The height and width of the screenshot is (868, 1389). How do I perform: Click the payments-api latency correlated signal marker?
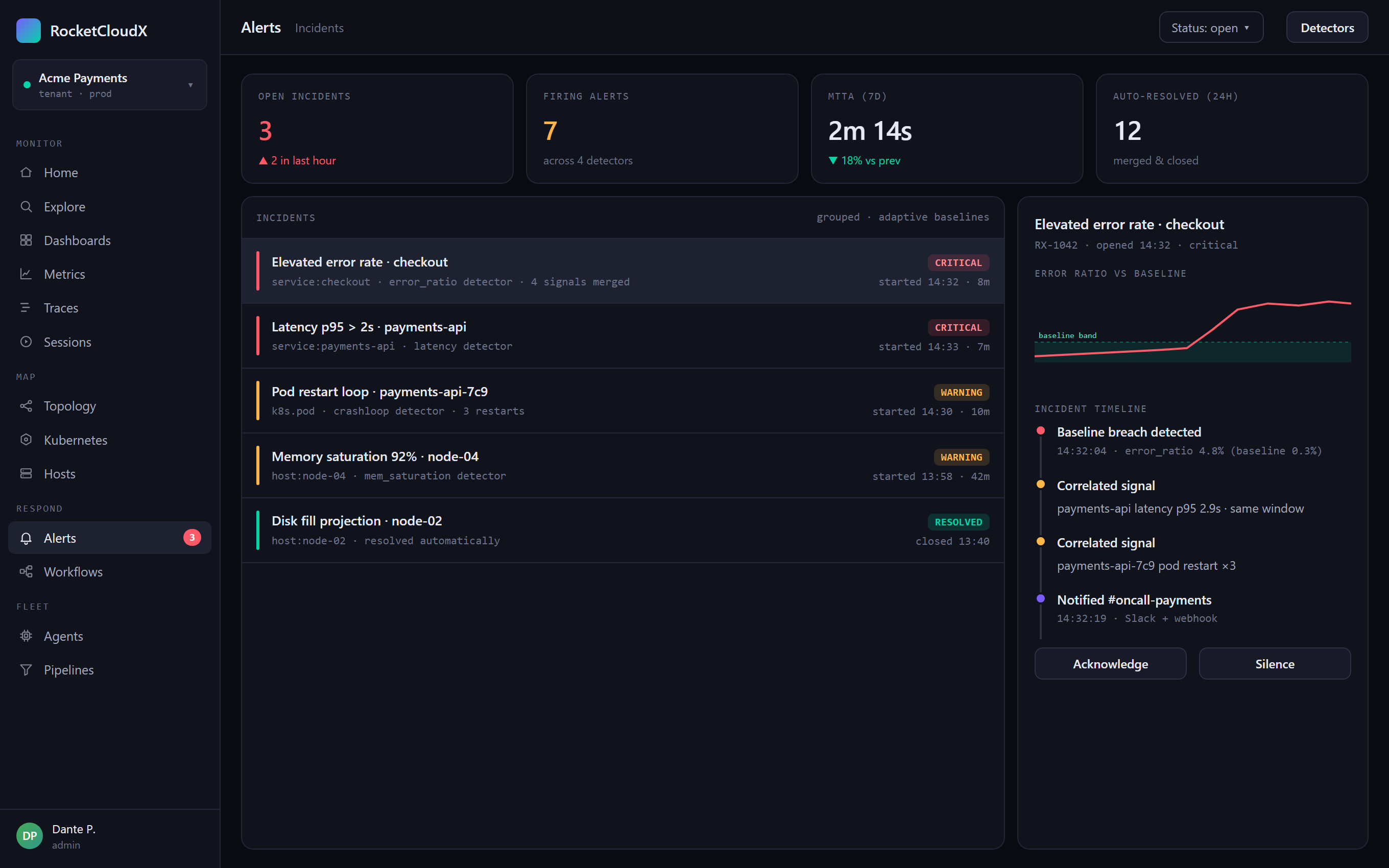point(1041,484)
